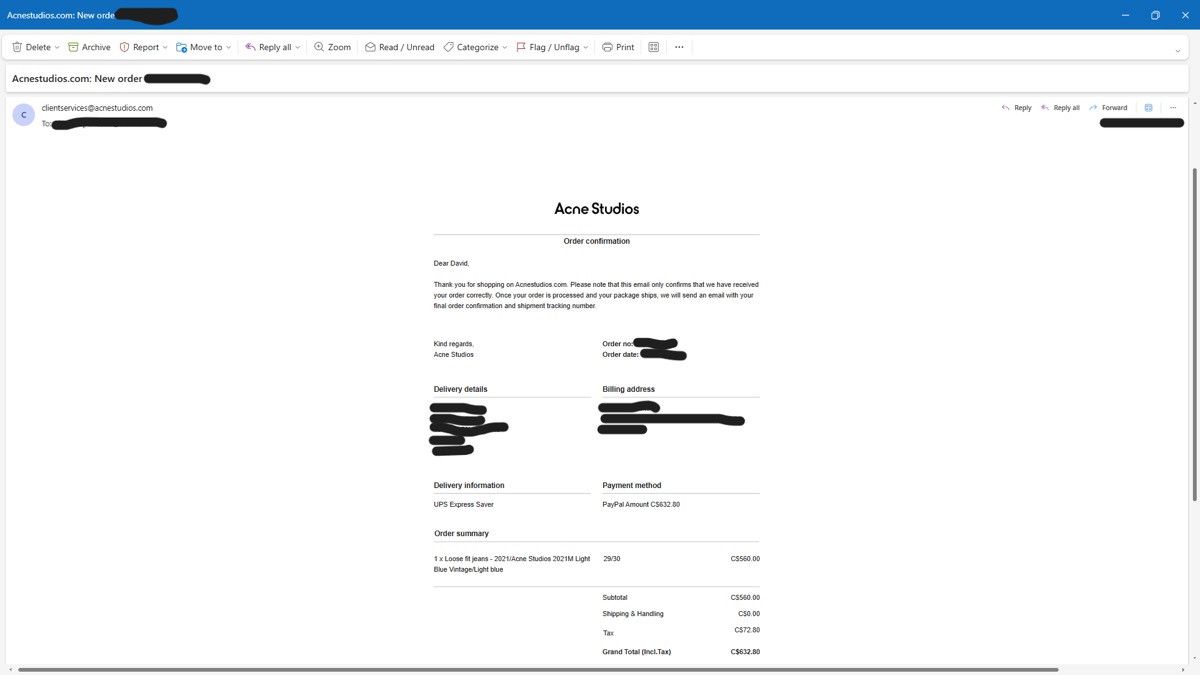Select the 'Order summary' heading
This screenshot has height=675, width=1200.
[461, 533]
